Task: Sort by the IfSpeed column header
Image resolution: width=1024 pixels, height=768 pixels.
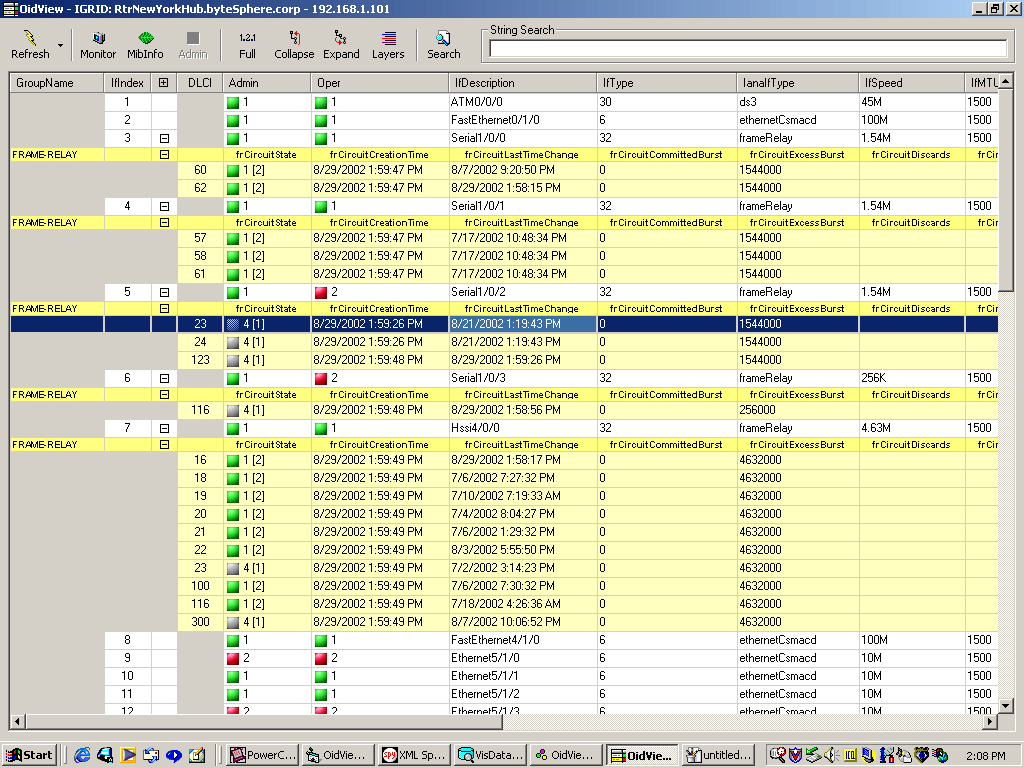Action: (910, 83)
